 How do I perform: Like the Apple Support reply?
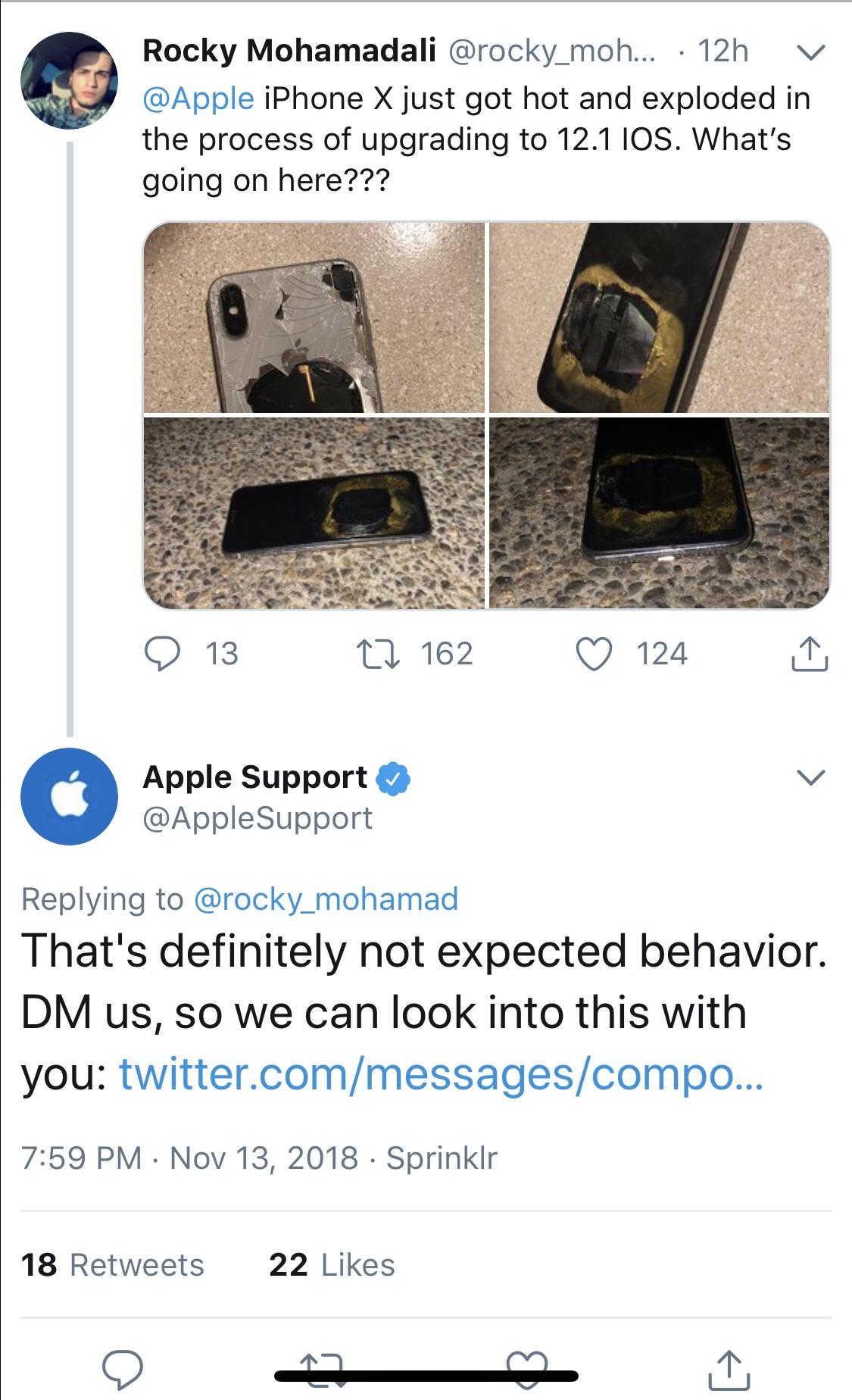[x=527, y=1367]
